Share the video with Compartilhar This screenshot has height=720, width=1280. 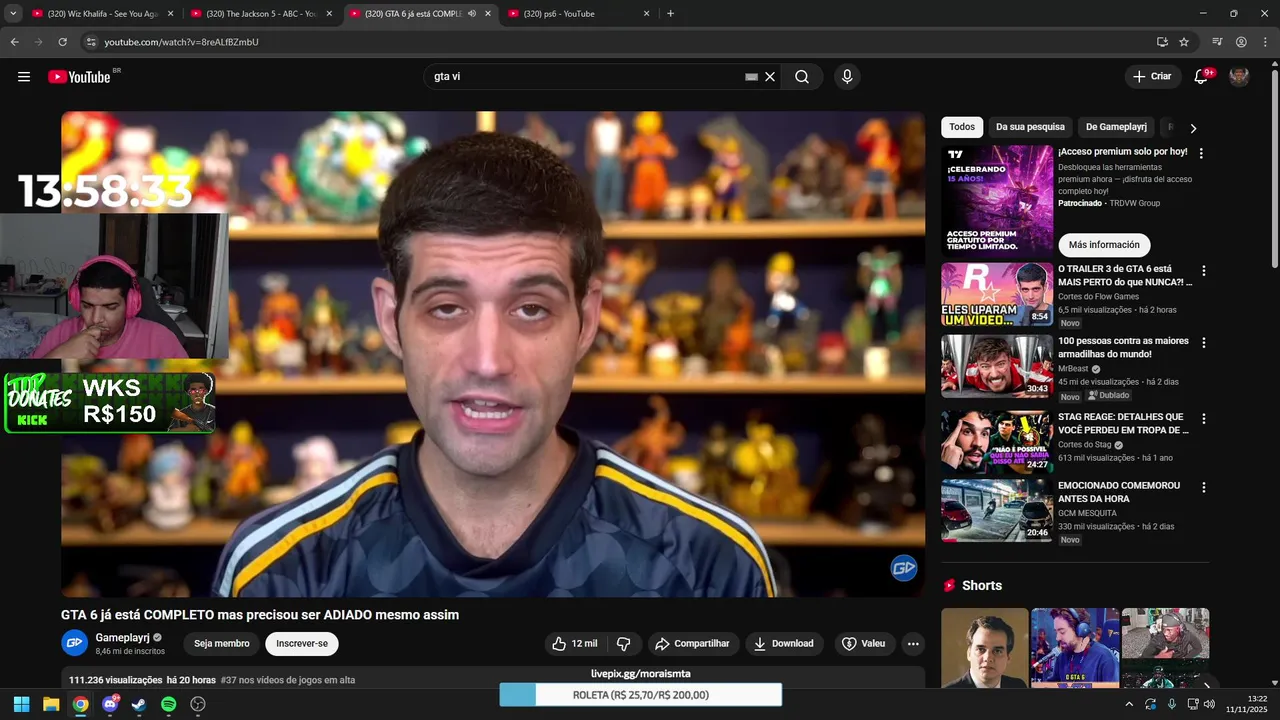pos(692,644)
